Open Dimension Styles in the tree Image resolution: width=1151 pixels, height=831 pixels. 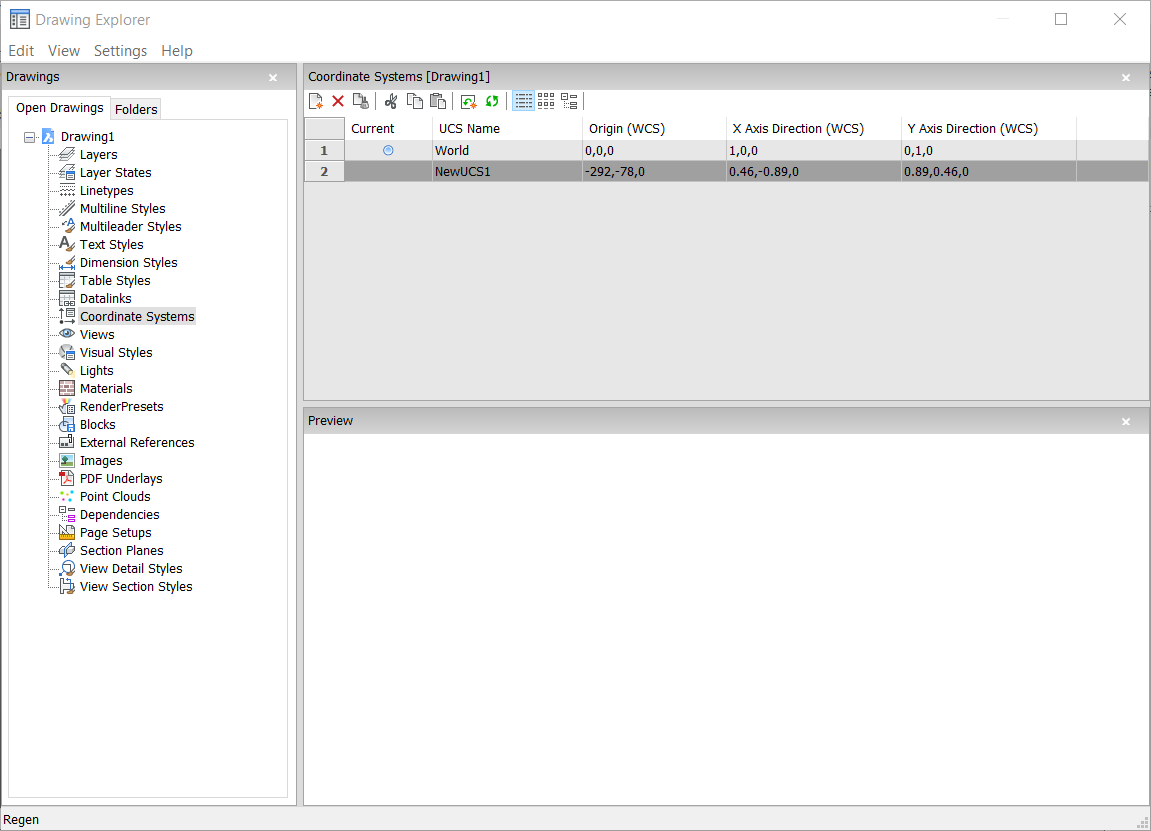[128, 263]
